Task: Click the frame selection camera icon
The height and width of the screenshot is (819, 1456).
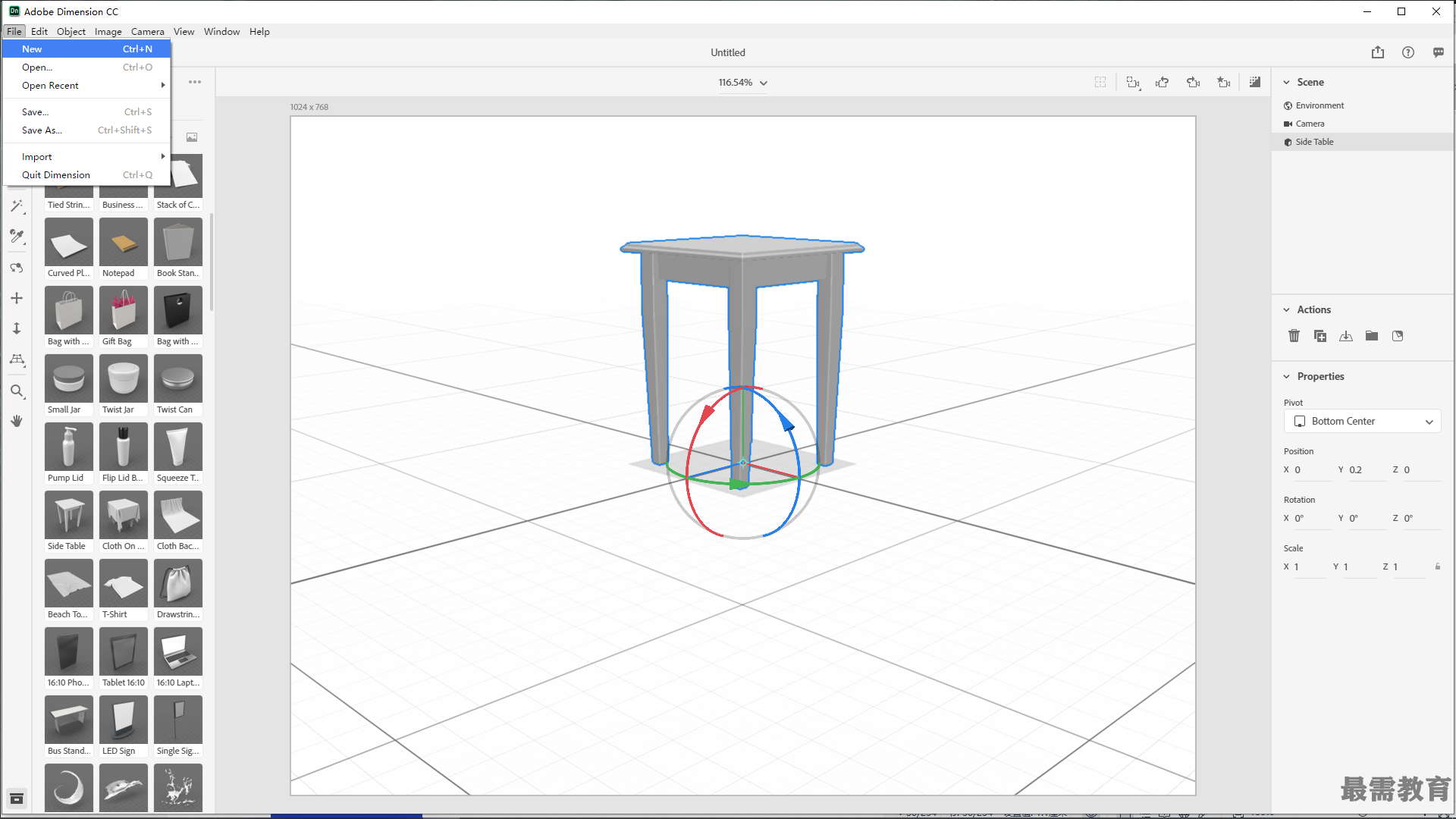Action: click(1133, 82)
